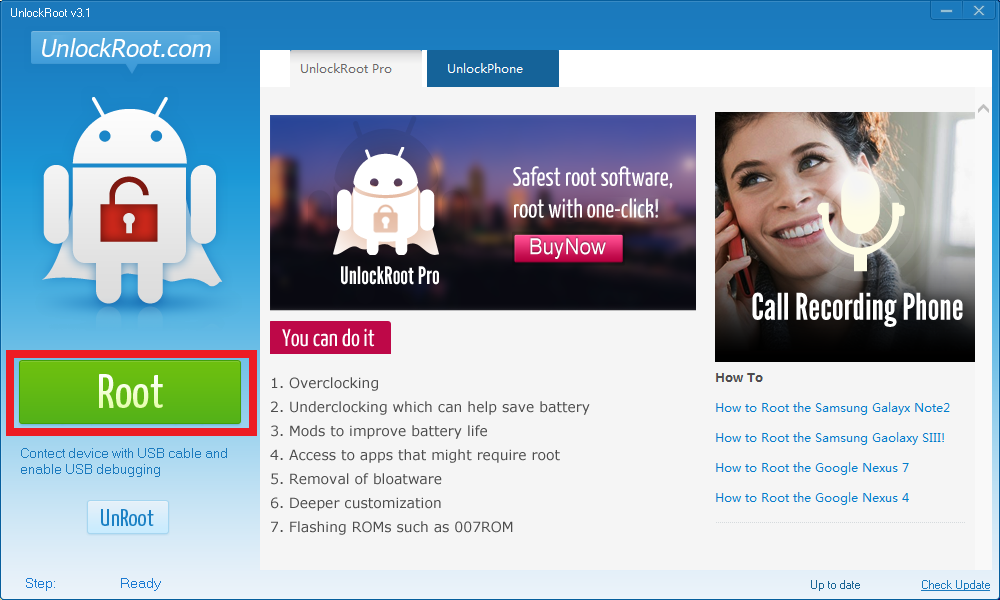The height and width of the screenshot is (600, 1000).
Task: Open How to Root Google Nexus 4 link
Action: click(812, 497)
